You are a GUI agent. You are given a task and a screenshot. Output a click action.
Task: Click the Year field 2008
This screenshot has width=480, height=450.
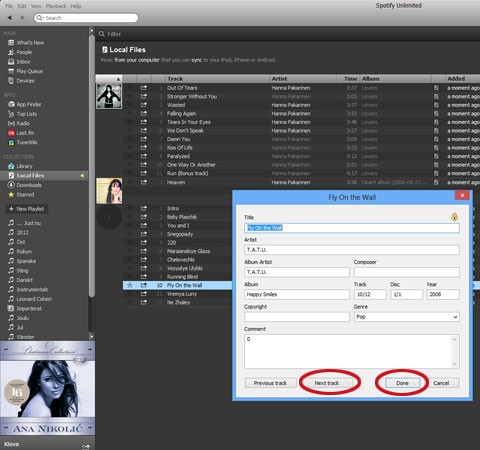[x=443, y=294]
